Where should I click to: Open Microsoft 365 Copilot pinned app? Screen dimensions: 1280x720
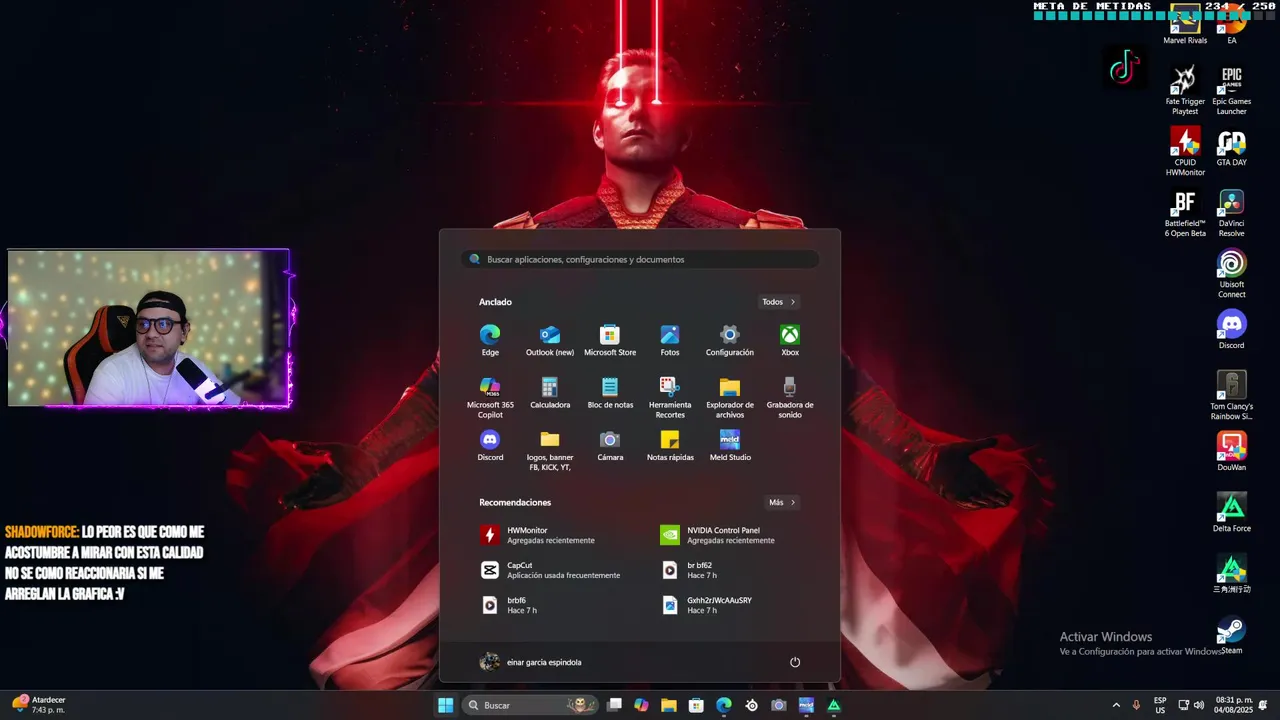pos(490,397)
